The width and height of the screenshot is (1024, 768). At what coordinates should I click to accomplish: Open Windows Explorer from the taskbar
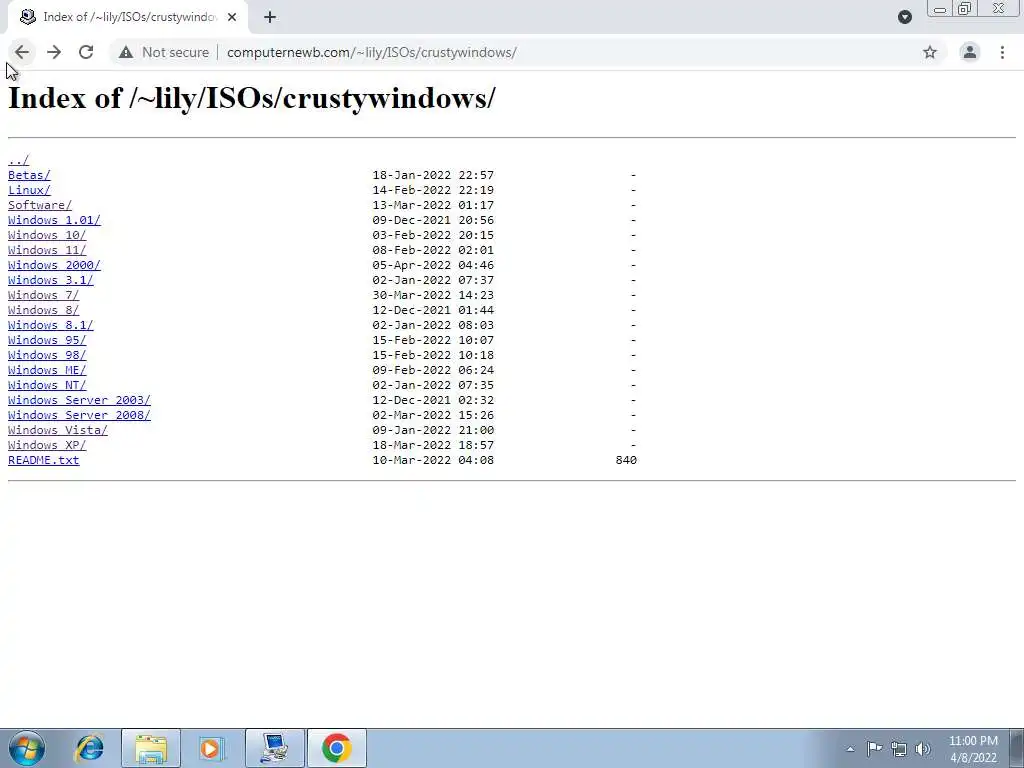click(x=151, y=748)
